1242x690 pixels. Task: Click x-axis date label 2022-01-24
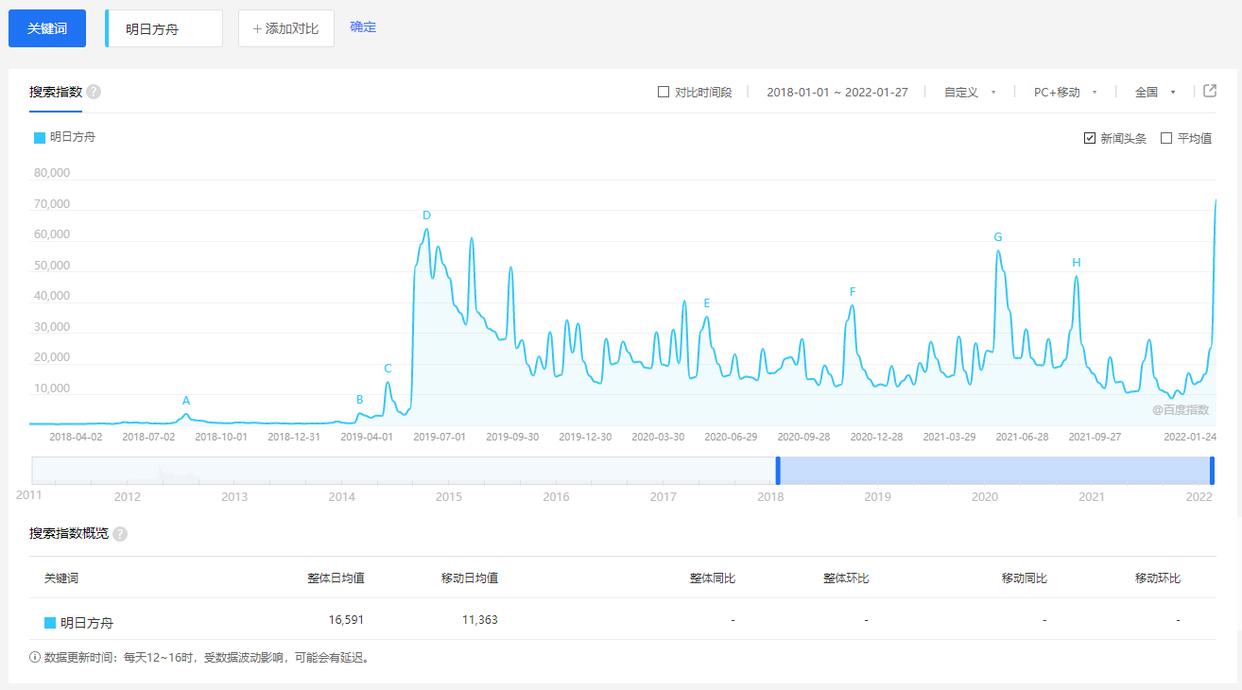(x=1190, y=437)
